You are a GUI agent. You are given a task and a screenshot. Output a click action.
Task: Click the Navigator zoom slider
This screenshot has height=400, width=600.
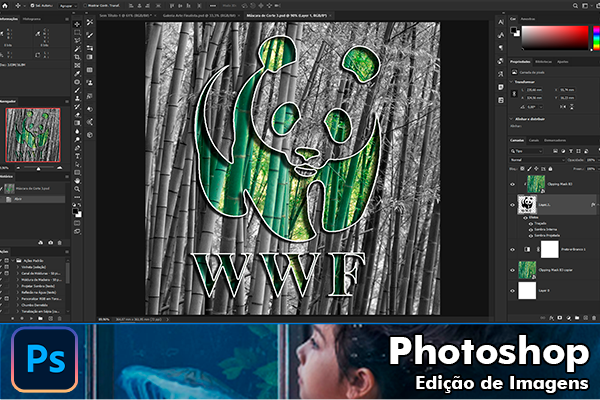38,168
